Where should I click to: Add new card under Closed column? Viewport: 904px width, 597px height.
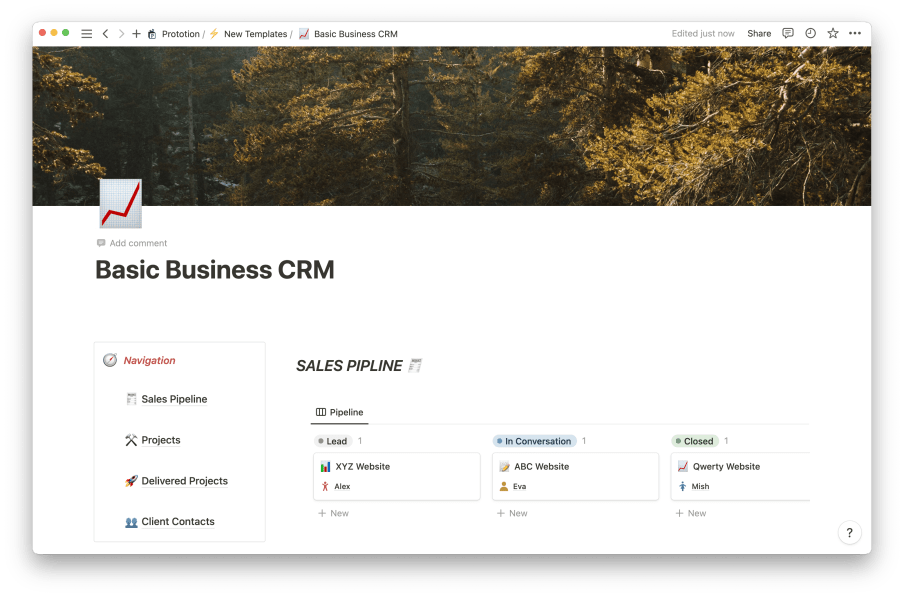(x=691, y=513)
